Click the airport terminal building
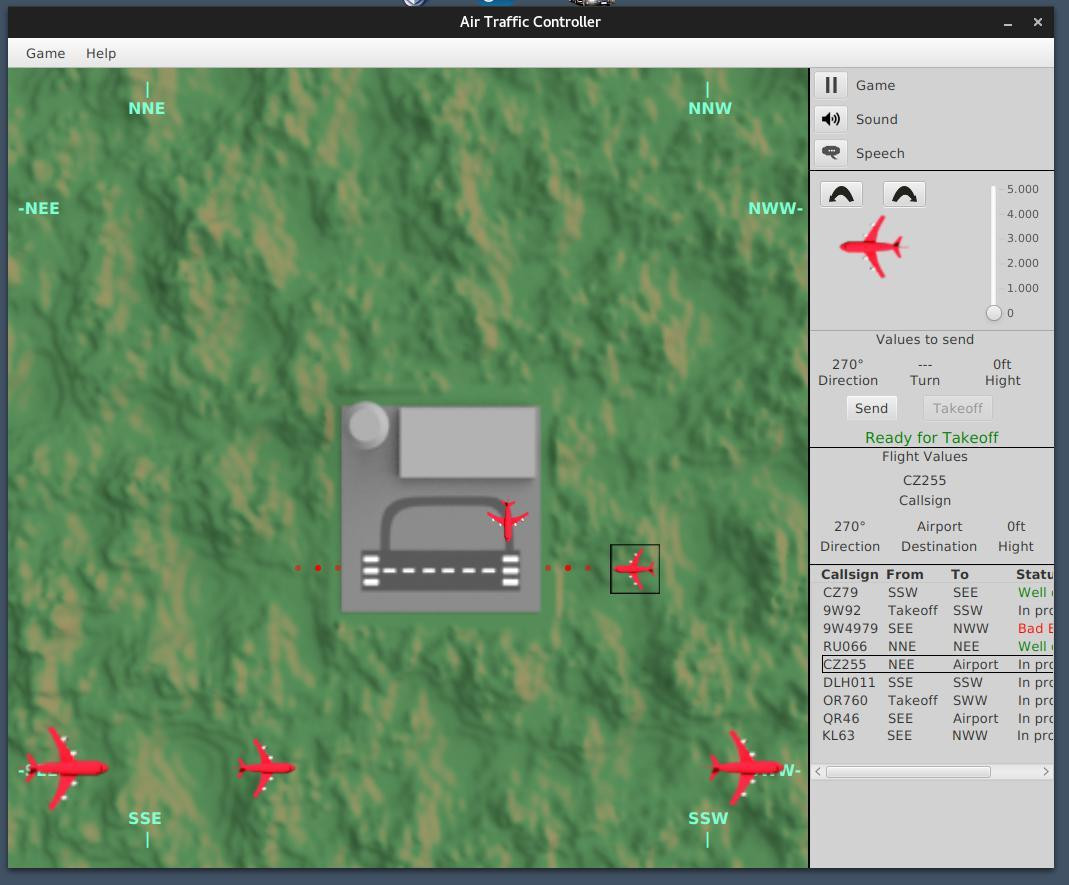The height and width of the screenshot is (885, 1069). [468, 442]
